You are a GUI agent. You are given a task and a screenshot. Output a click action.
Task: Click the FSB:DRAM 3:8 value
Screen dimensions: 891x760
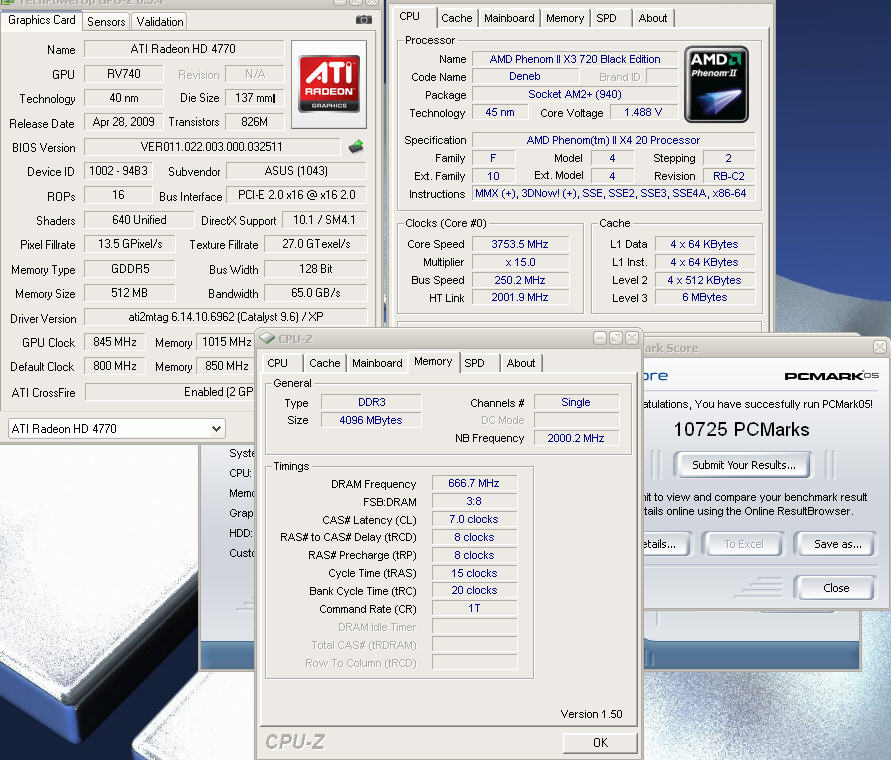coord(474,501)
